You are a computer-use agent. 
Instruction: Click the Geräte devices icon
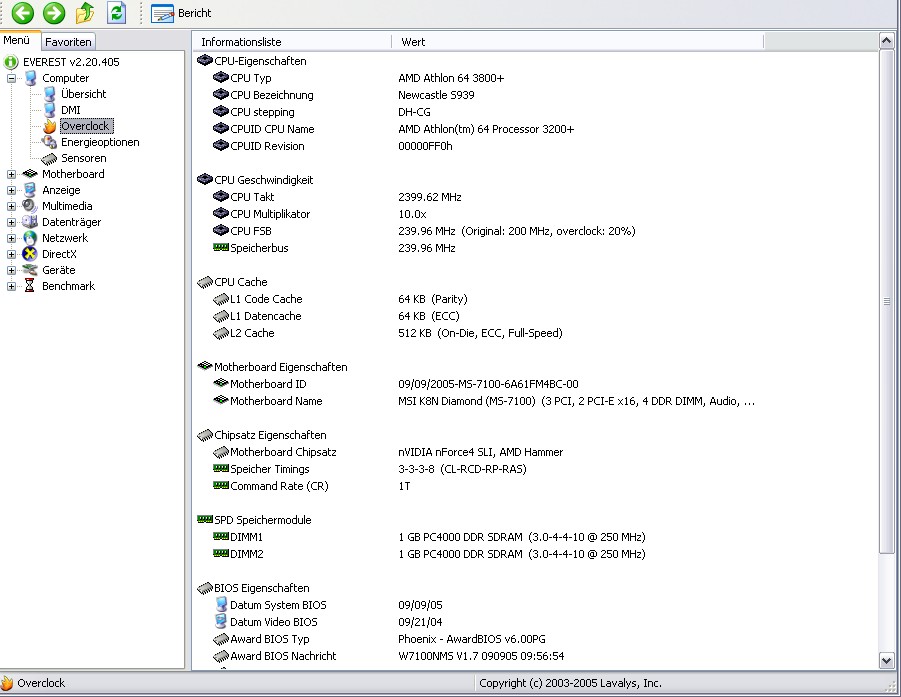(x=30, y=270)
